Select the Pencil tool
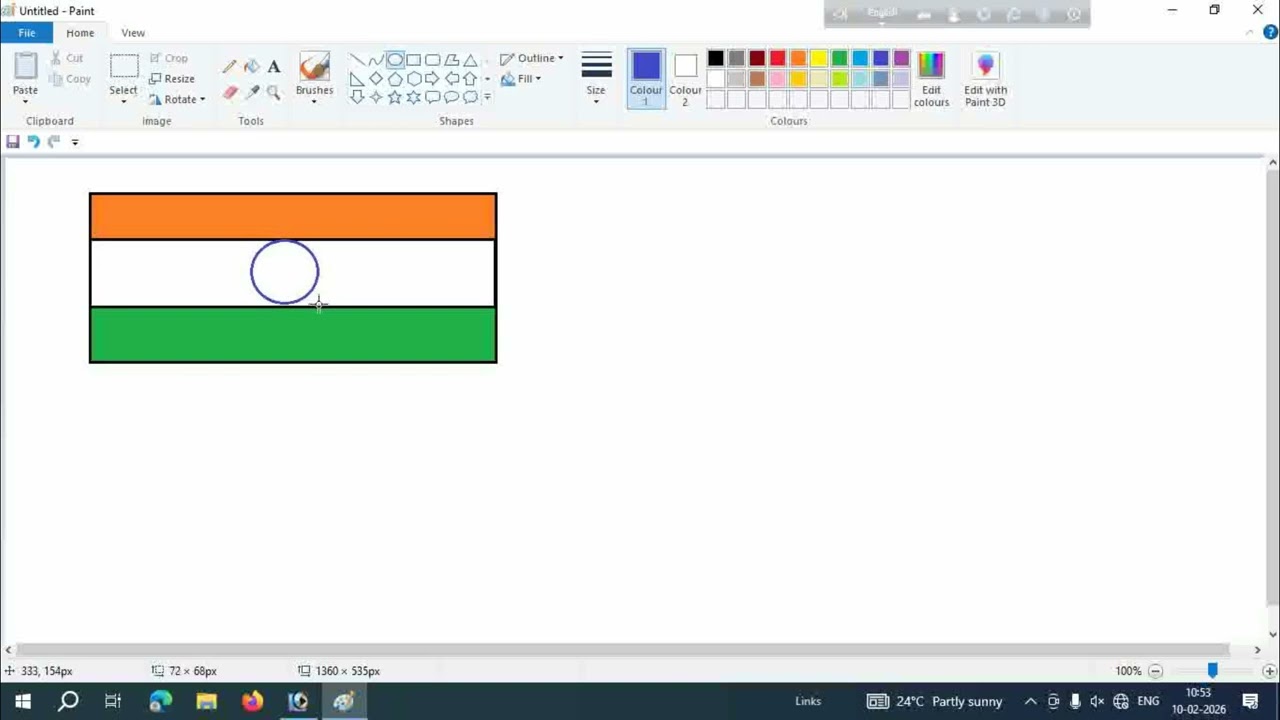The width and height of the screenshot is (1280, 720). 229,67
